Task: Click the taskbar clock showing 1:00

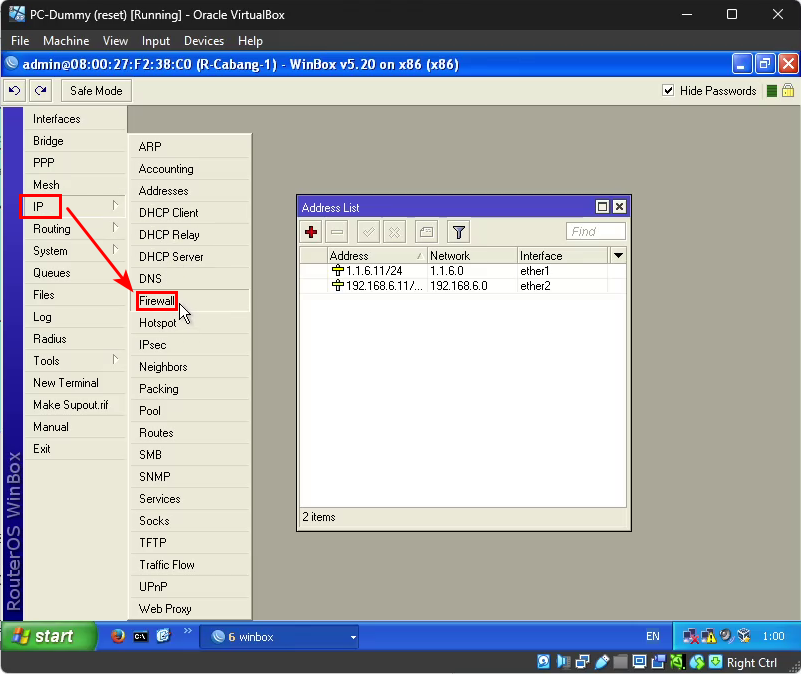Action: [773, 637]
